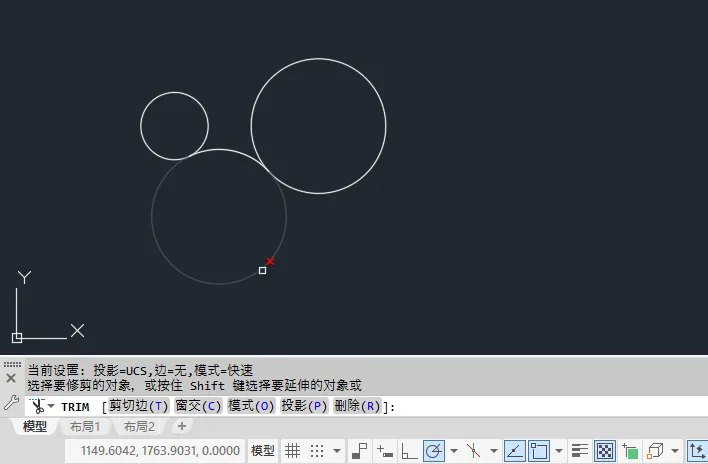708x464 pixels.
Task: Switch to the 布局1 layout tab
Action: pos(84,426)
